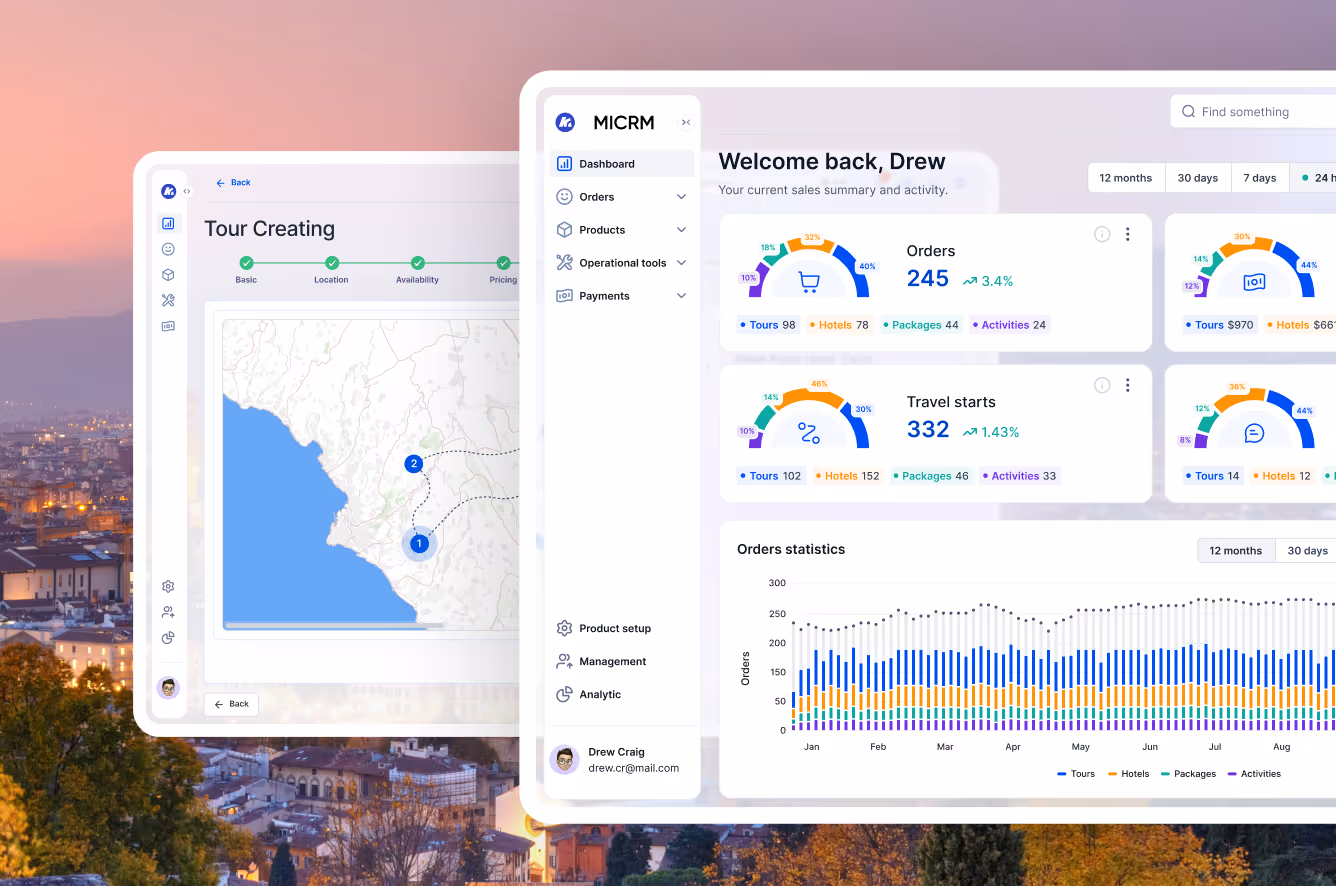This screenshot has height=886, width=1336.
Task: Click the Tours 102 tag
Action: [x=771, y=476]
